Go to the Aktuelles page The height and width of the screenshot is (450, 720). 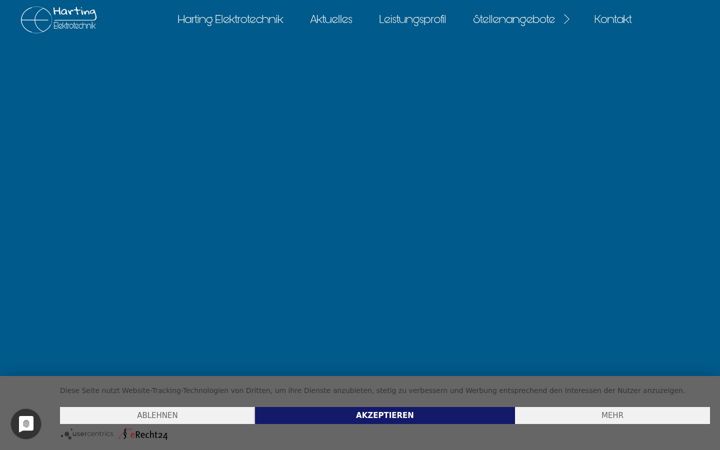(x=331, y=19)
